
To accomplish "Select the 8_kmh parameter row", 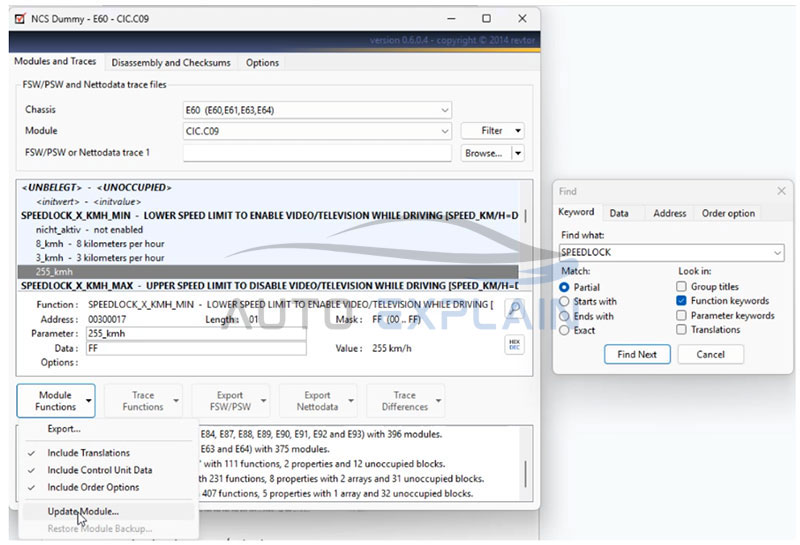I will coord(268,244).
